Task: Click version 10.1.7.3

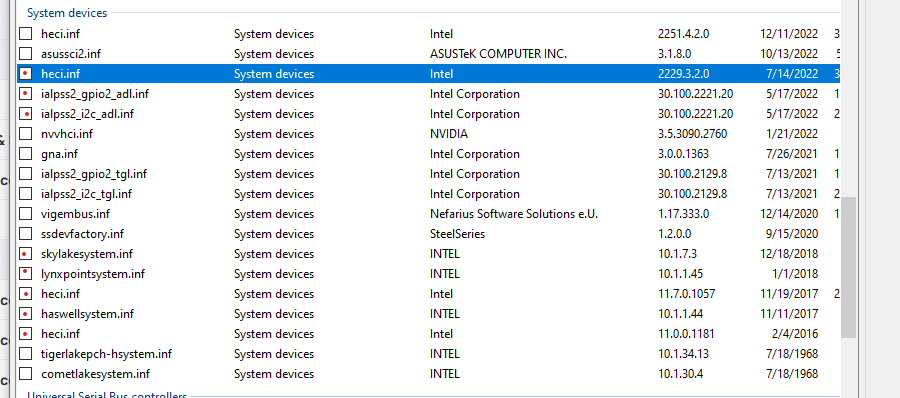Action: click(677, 254)
